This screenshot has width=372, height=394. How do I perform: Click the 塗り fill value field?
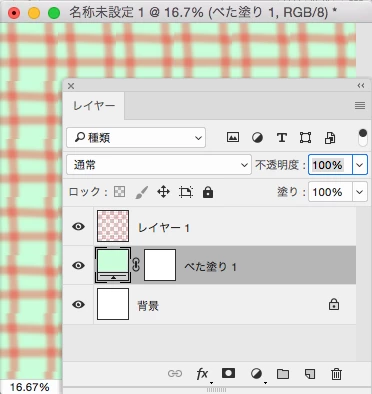click(x=330, y=192)
